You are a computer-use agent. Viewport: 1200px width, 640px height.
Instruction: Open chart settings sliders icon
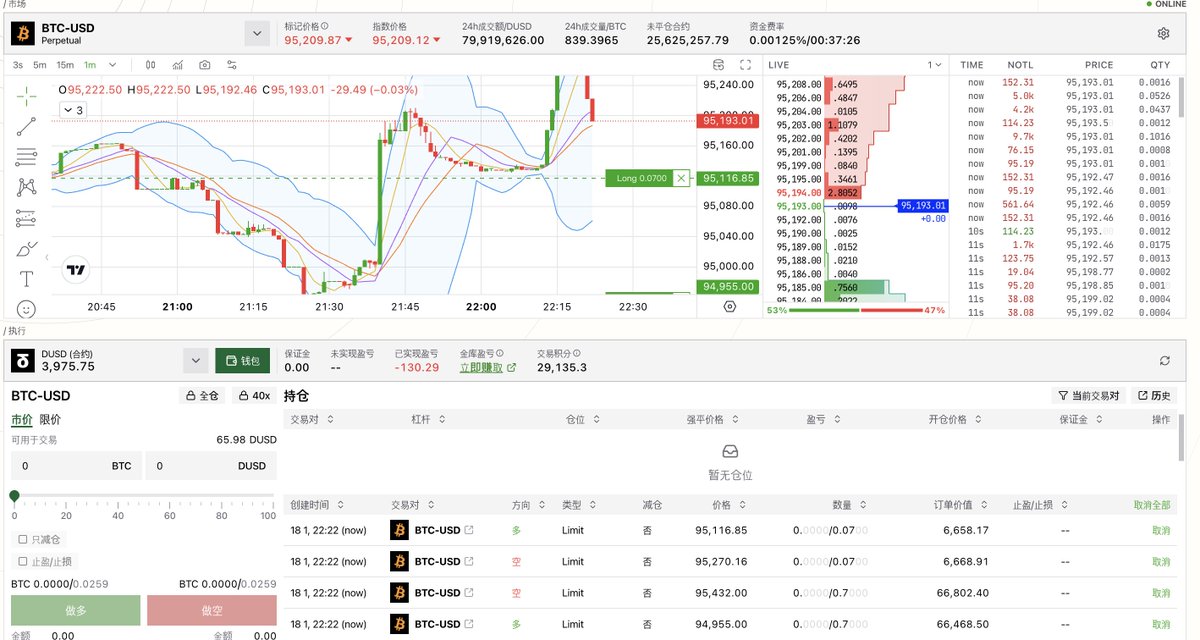tap(232, 65)
